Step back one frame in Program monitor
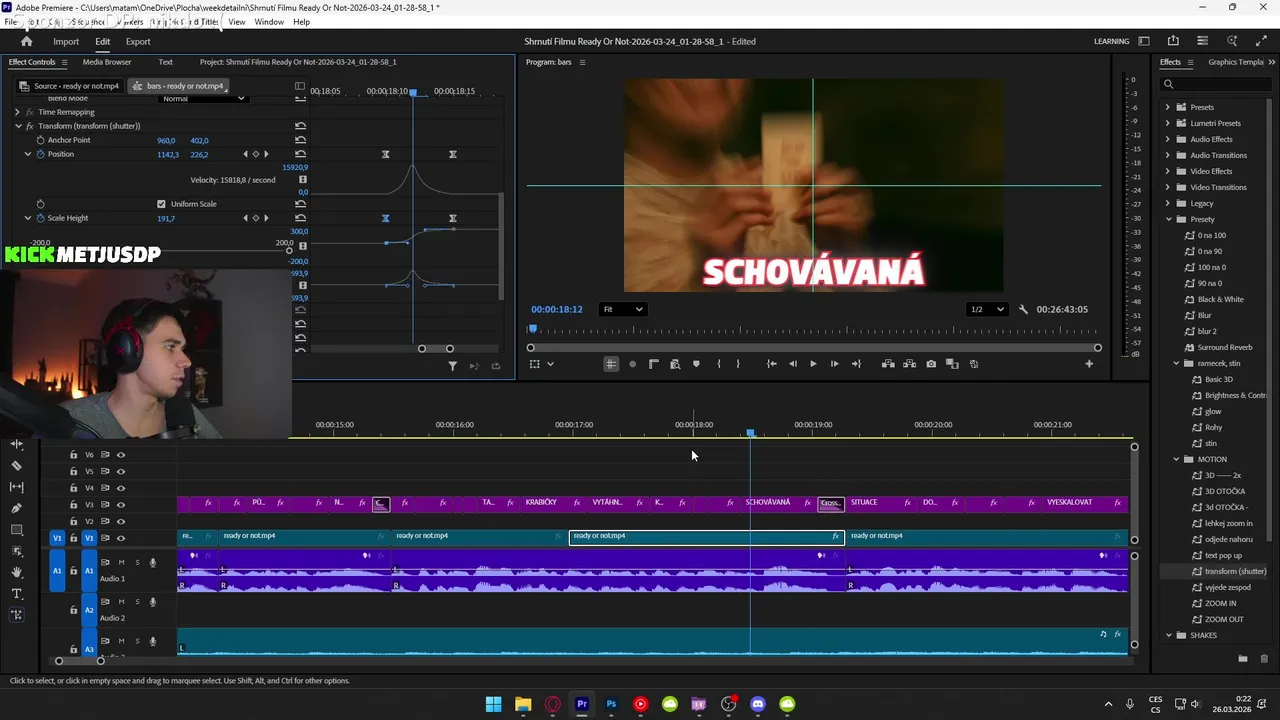 click(793, 364)
